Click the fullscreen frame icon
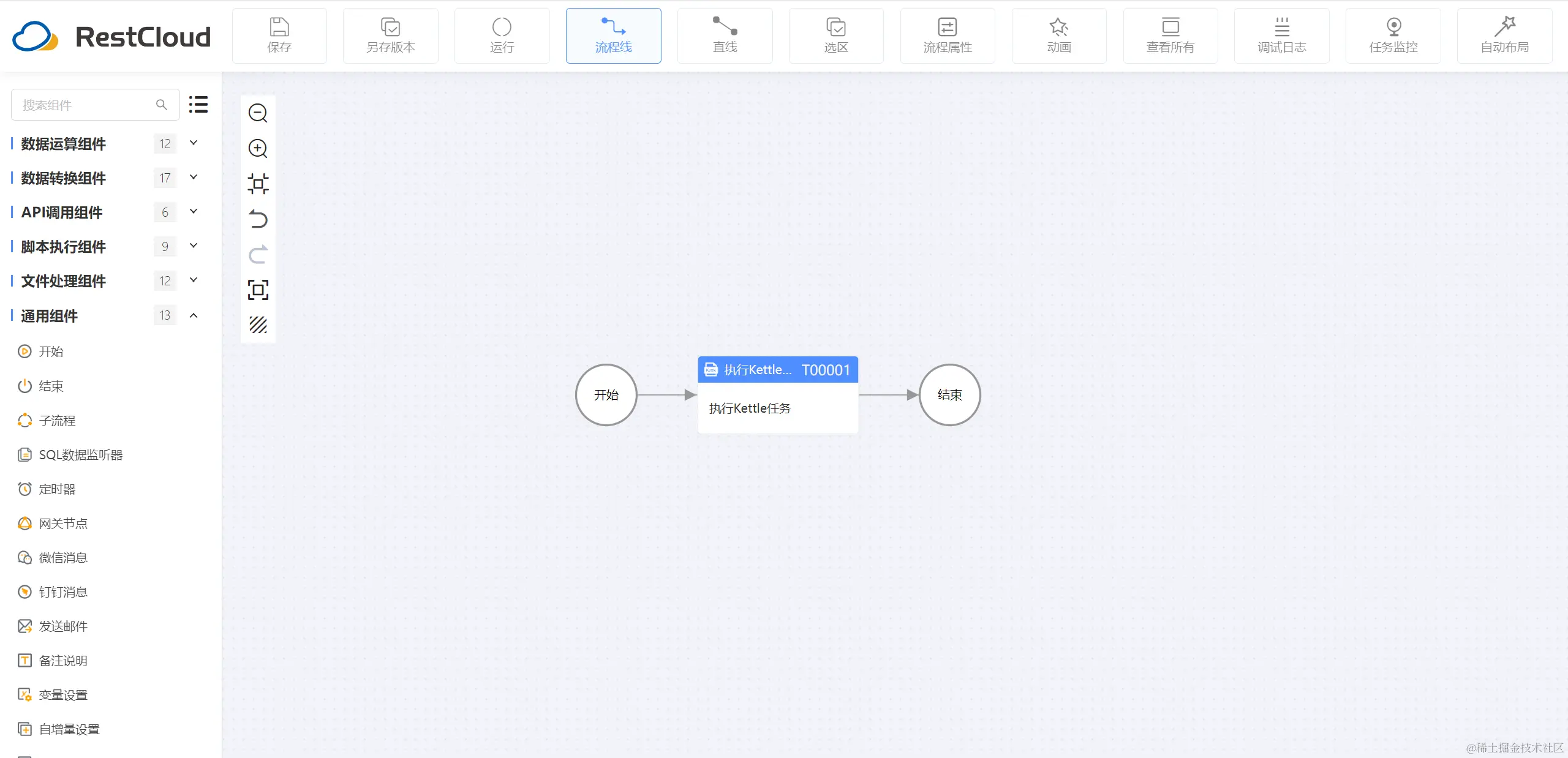 [258, 290]
